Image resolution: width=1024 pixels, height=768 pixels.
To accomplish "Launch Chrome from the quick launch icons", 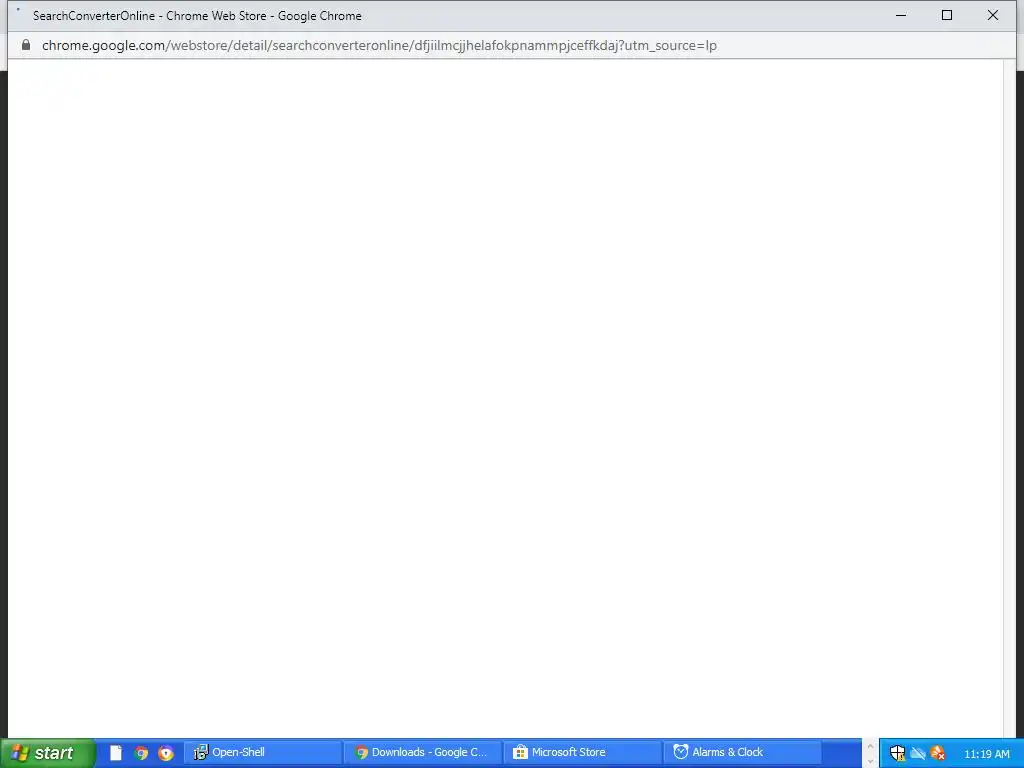I will click(141, 753).
